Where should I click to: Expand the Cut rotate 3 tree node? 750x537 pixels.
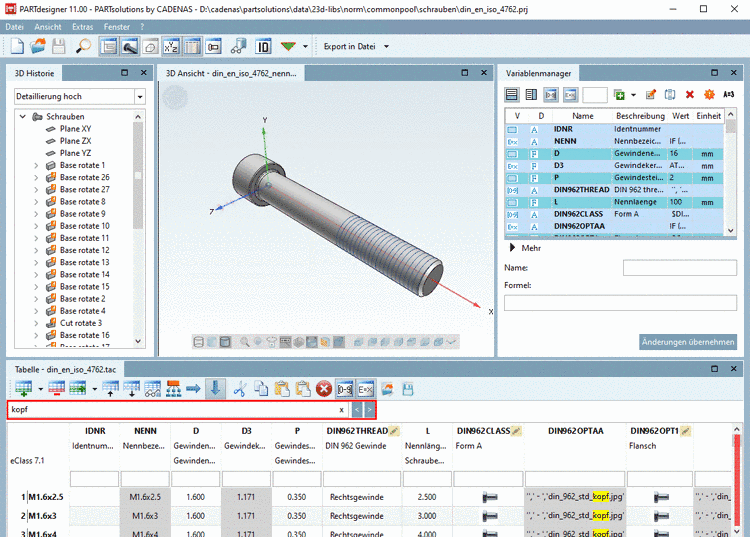(36, 323)
